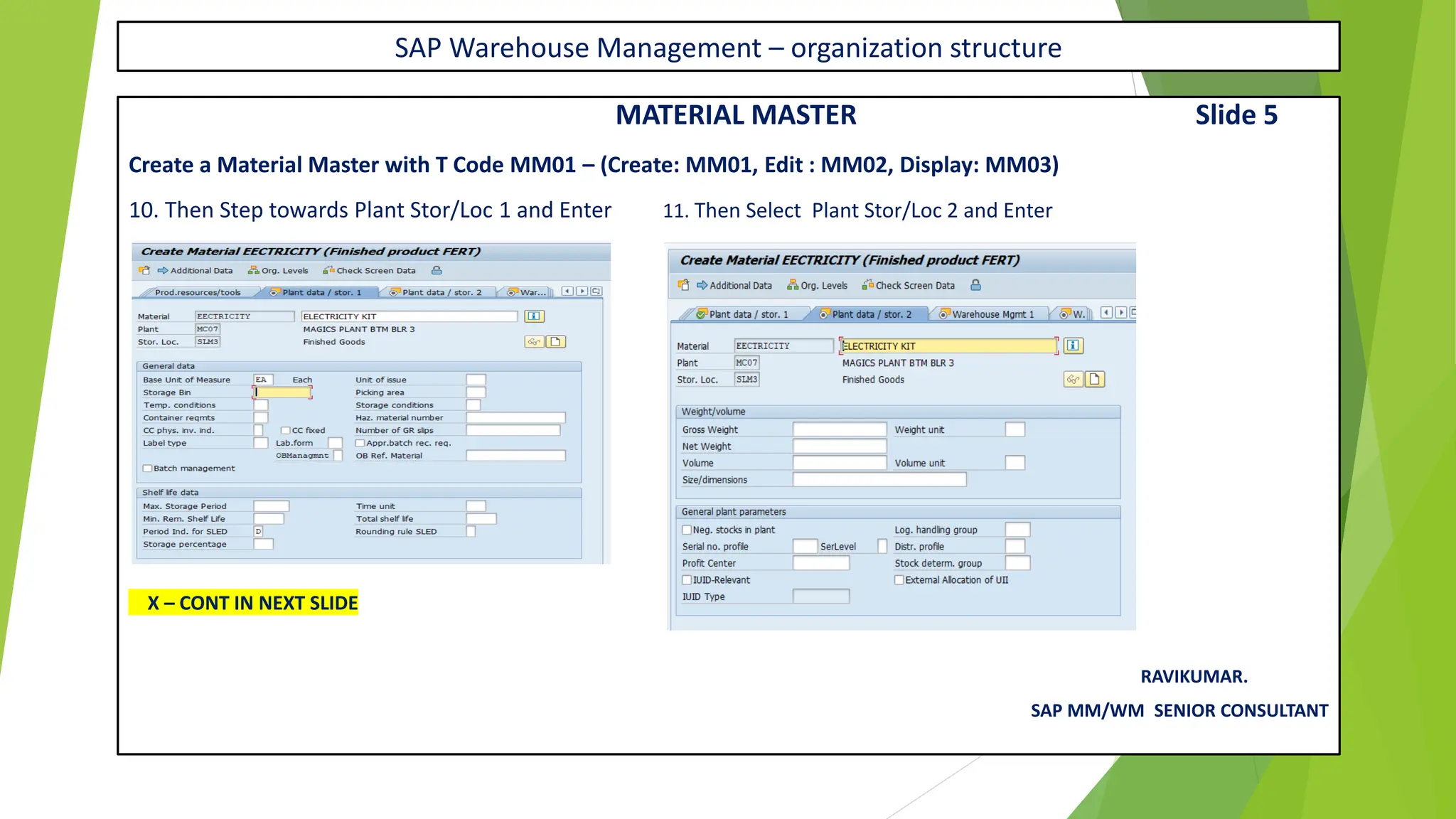Click blank page icon in left SAP window
Image resolution: width=1456 pixels, height=819 pixels.
click(556, 342)
